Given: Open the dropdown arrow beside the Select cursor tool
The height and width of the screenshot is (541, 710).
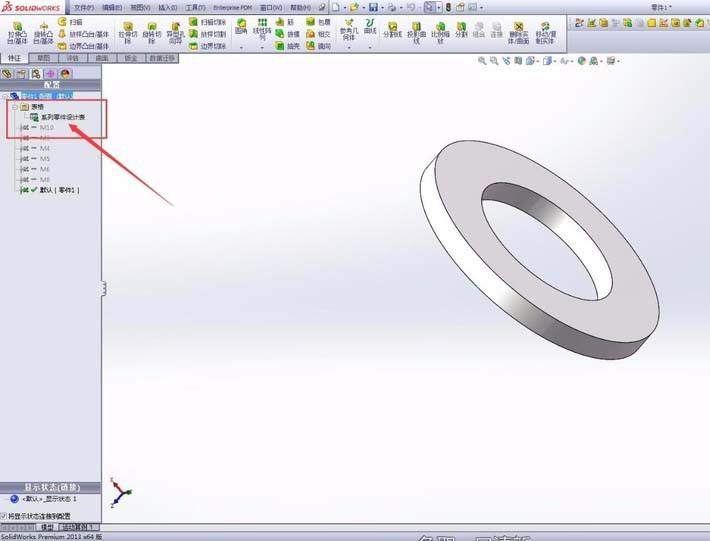Looking at the screenshot, I should point(439,8).
